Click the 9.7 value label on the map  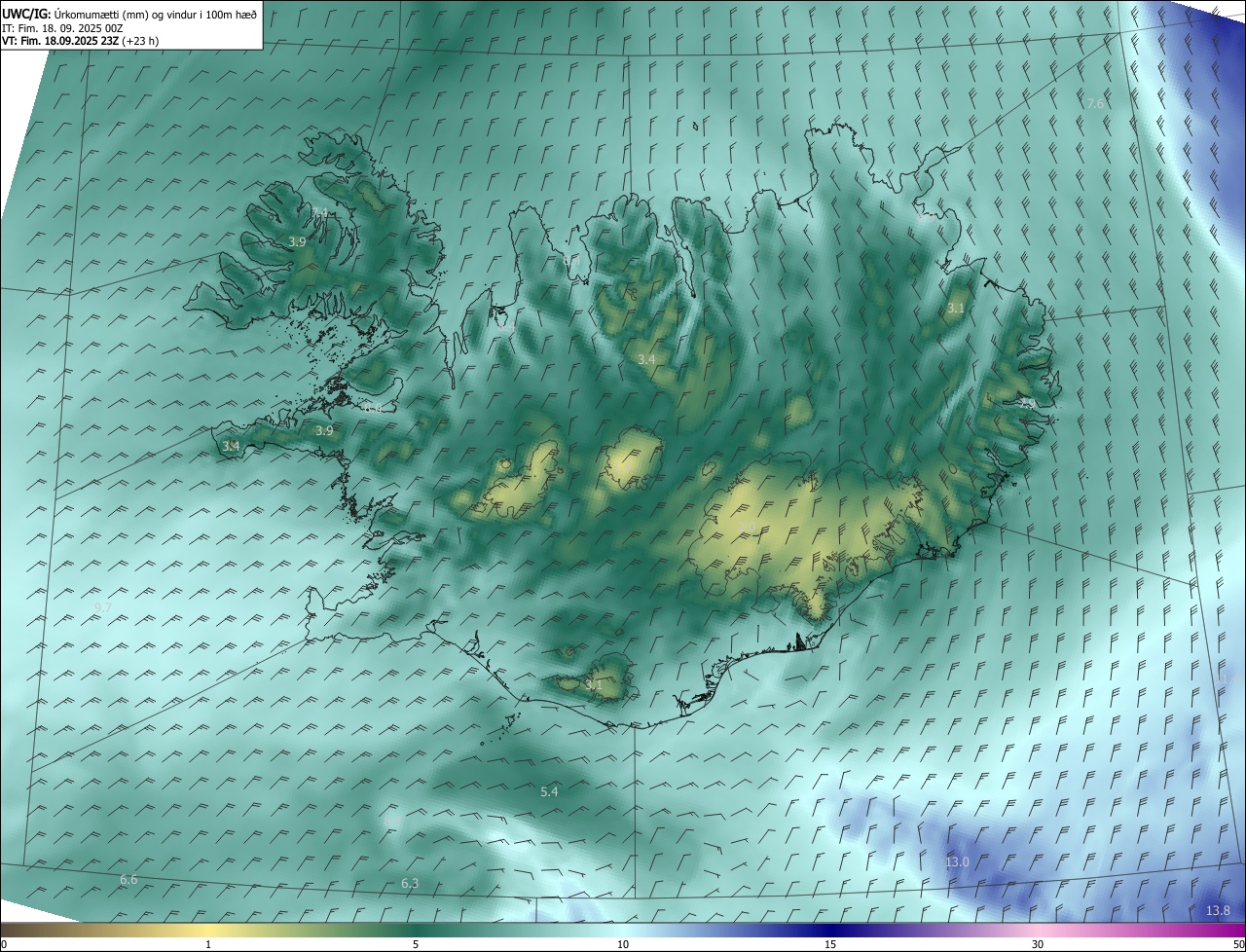coord(103,607)
